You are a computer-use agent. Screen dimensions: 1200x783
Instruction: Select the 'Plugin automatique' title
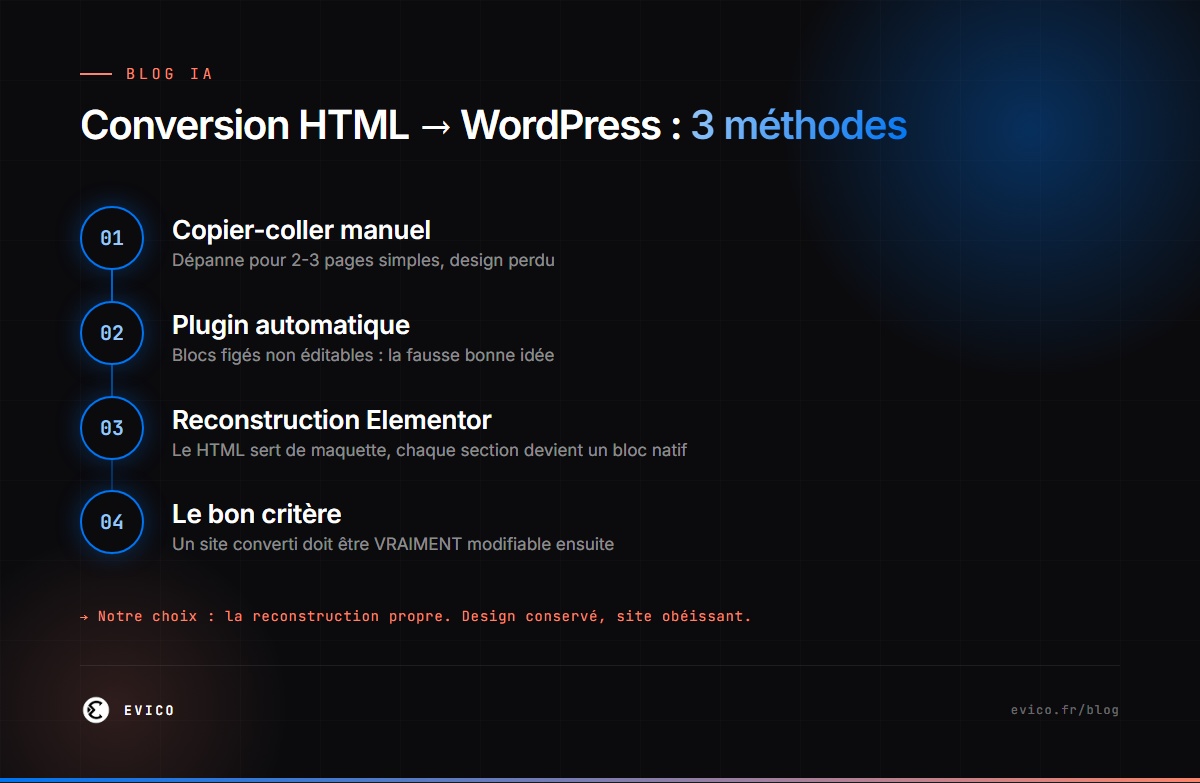291,325
